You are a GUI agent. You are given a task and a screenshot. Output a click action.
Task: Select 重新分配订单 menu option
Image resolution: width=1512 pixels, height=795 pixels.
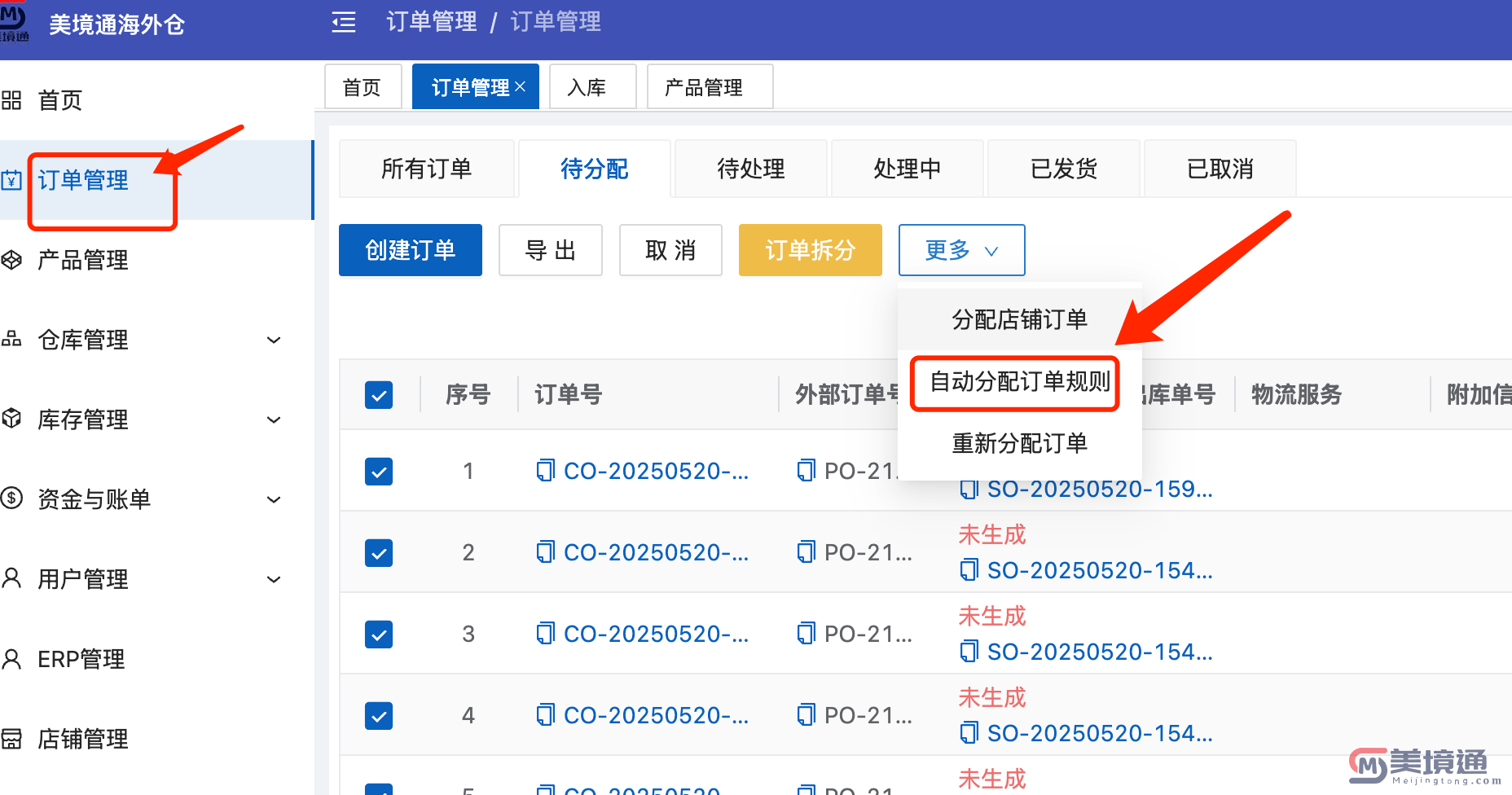point(1019,443)
